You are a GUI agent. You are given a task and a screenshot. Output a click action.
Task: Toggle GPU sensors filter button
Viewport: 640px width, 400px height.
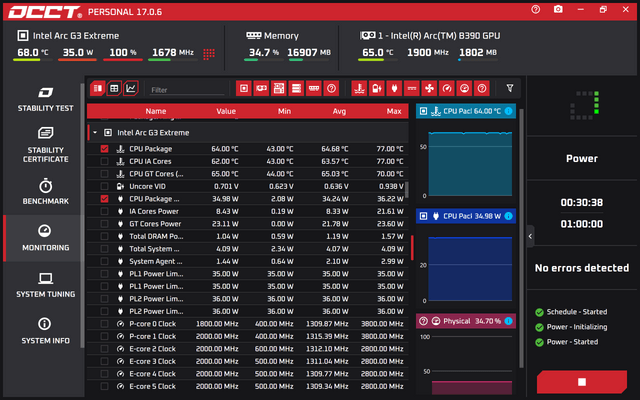261,88
